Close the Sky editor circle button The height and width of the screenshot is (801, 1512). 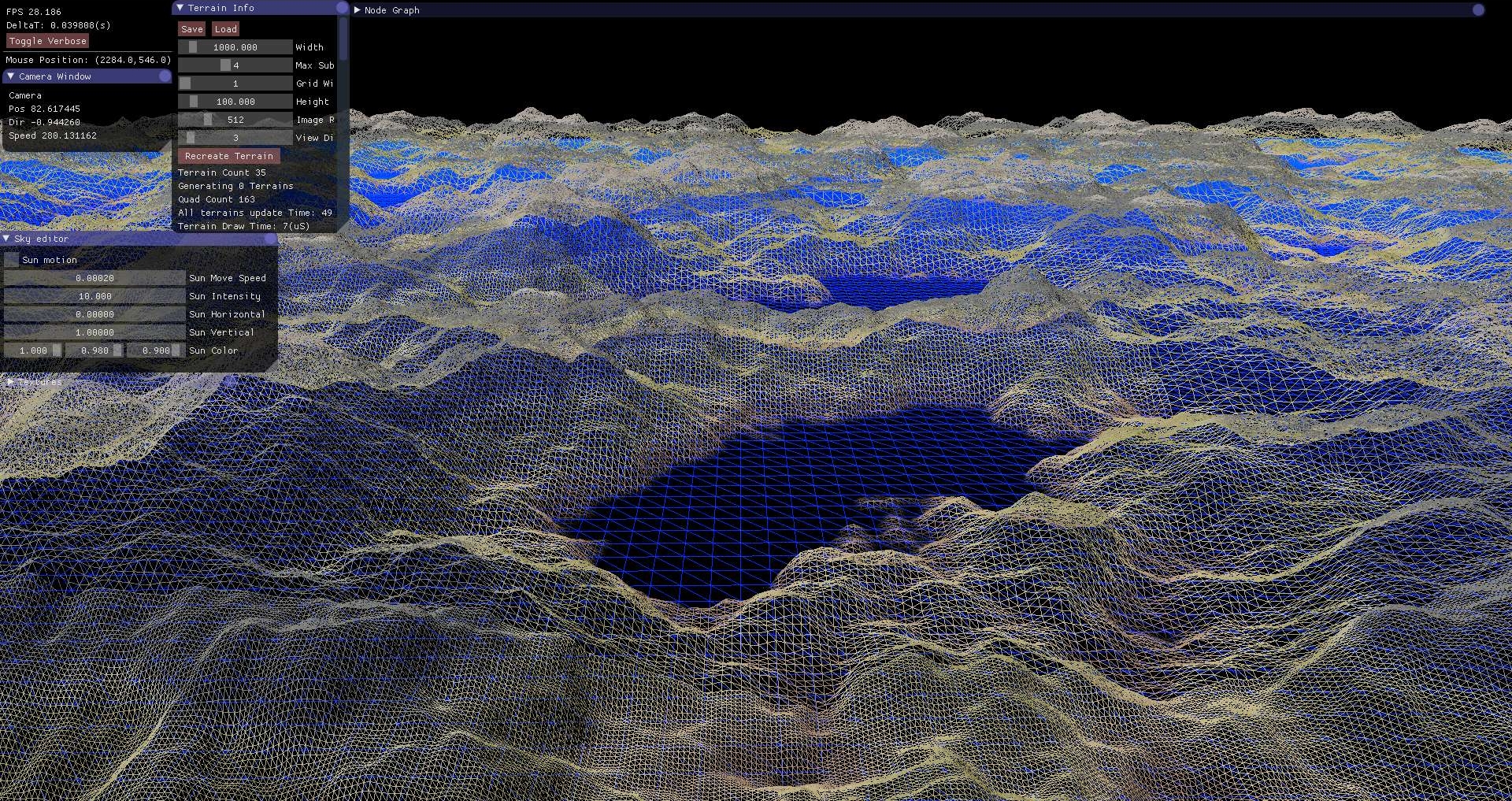coord(270,239)
